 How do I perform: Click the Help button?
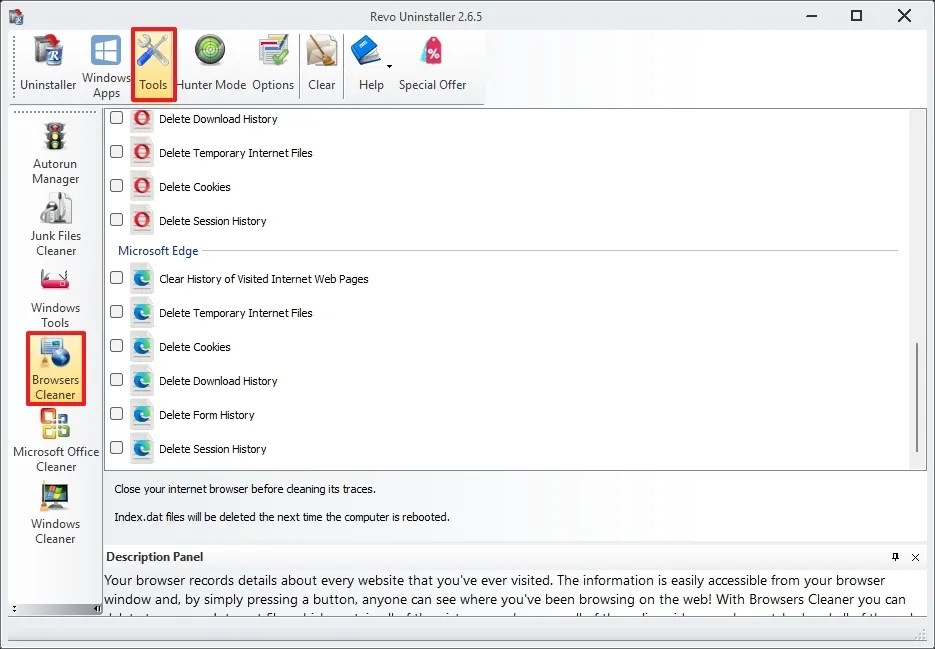(370, 63)
